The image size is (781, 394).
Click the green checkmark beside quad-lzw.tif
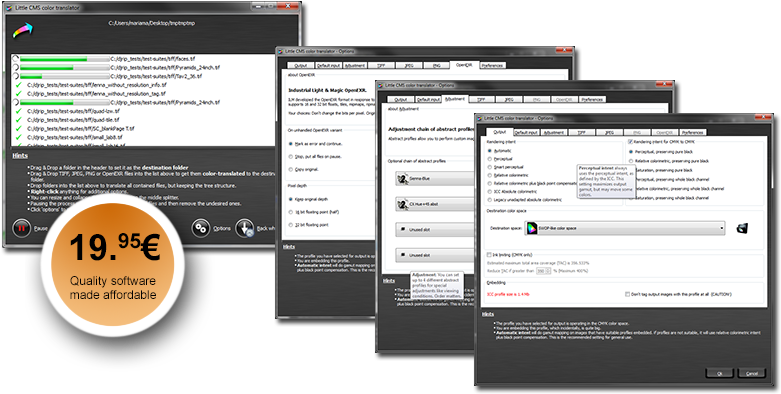click(19, 111)
